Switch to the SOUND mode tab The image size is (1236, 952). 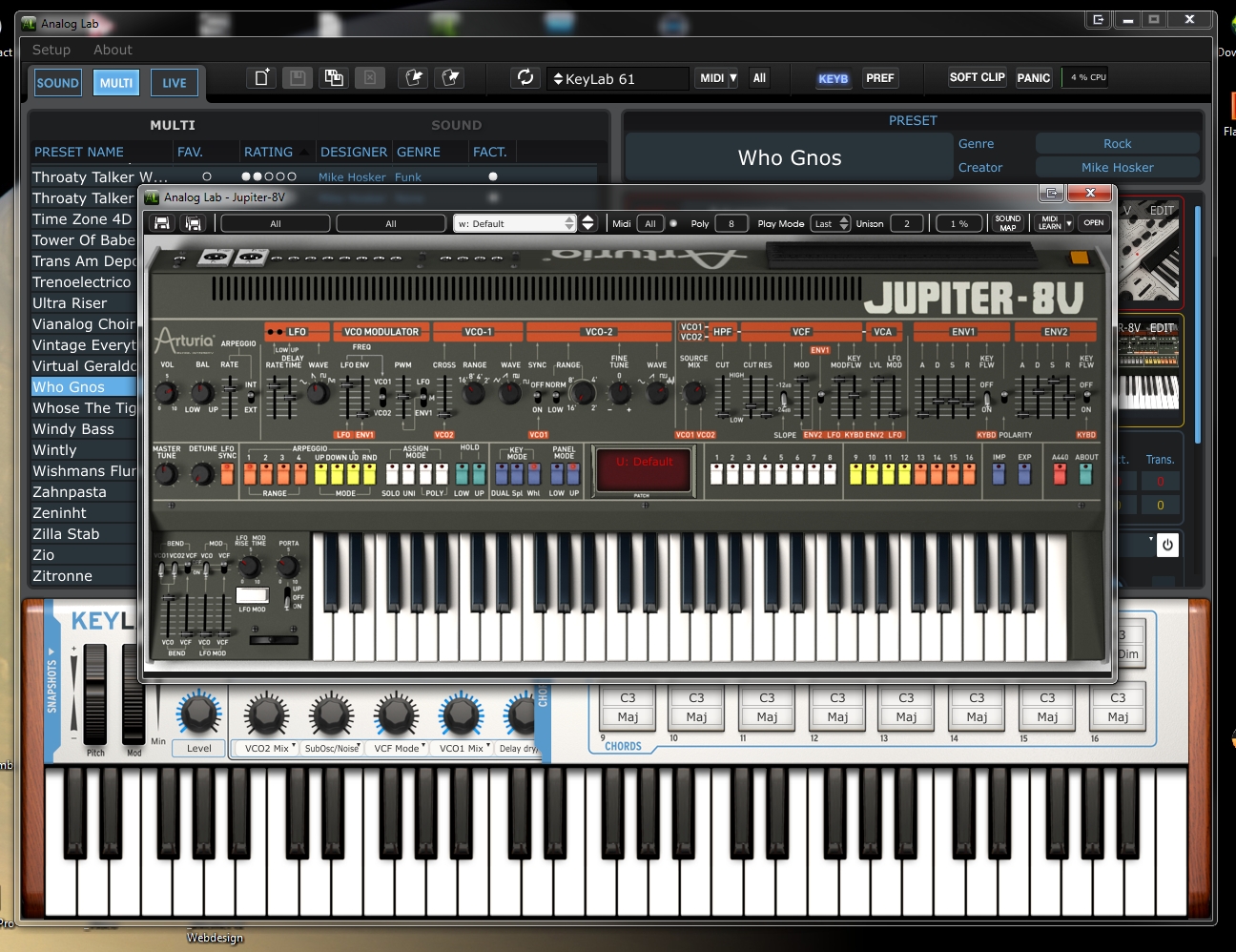click(57, 83)
